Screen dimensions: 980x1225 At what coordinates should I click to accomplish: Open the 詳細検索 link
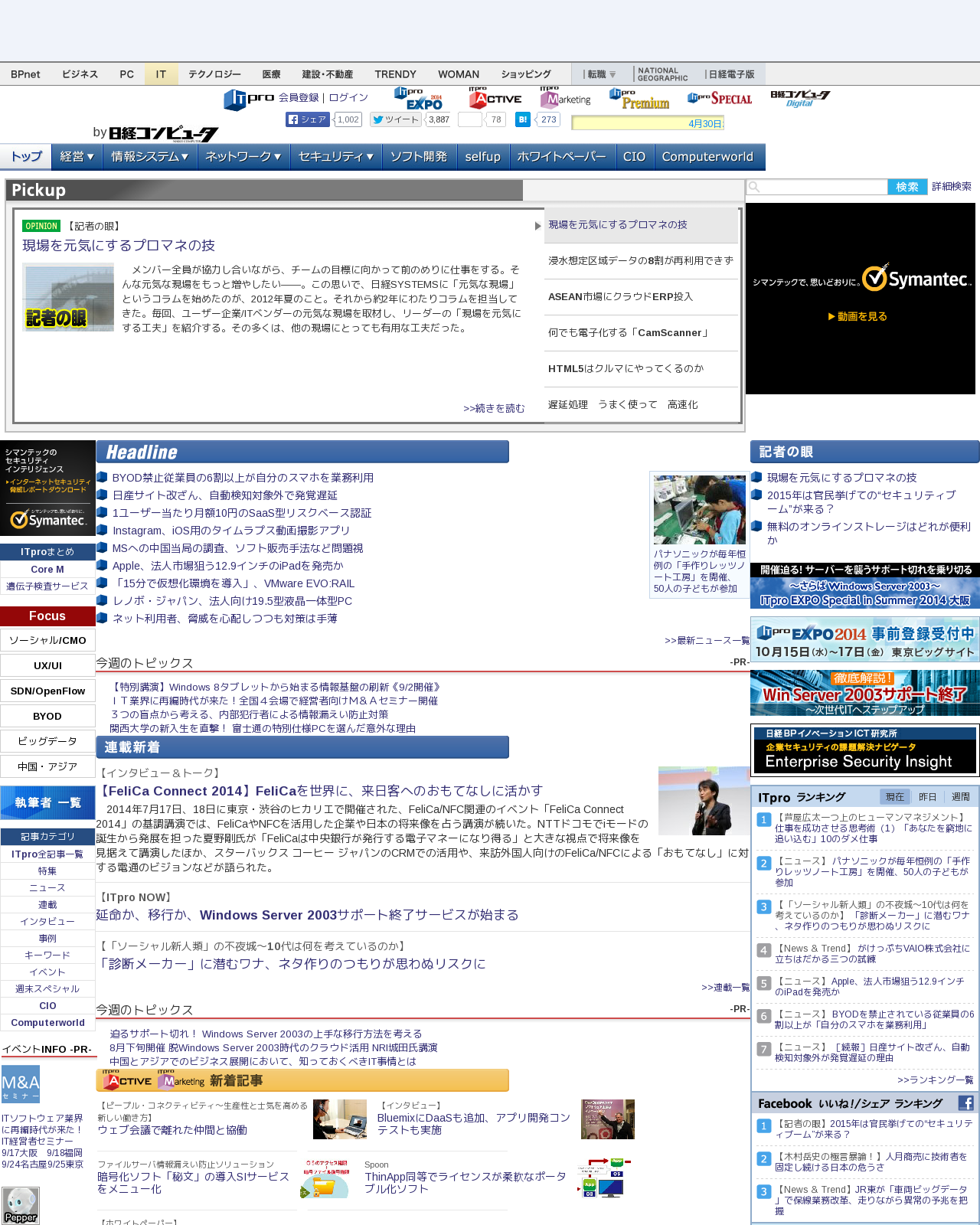click(x=952, y=187)
